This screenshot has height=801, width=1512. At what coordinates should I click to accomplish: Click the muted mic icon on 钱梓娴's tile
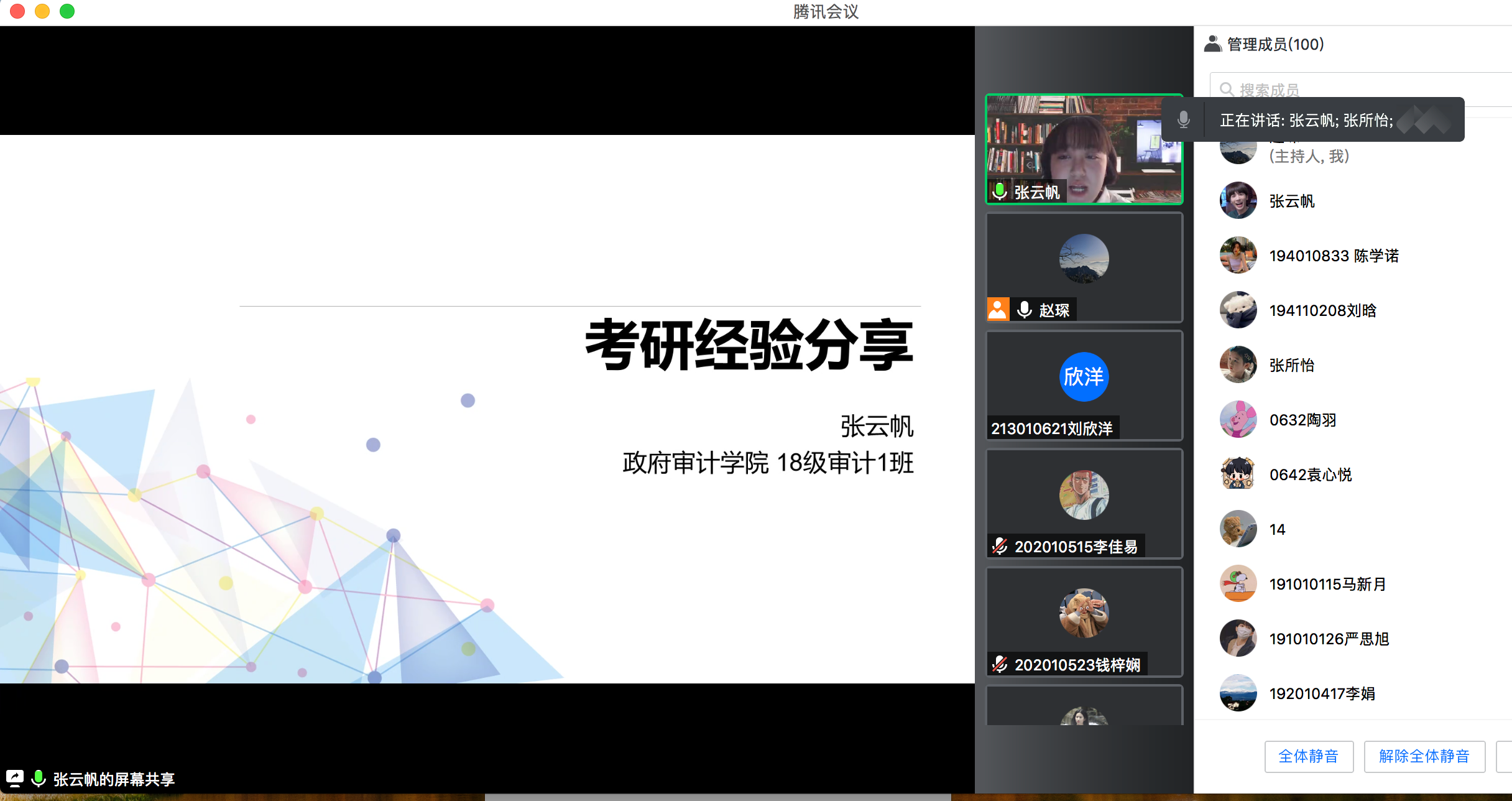[x=1000, y=665]
